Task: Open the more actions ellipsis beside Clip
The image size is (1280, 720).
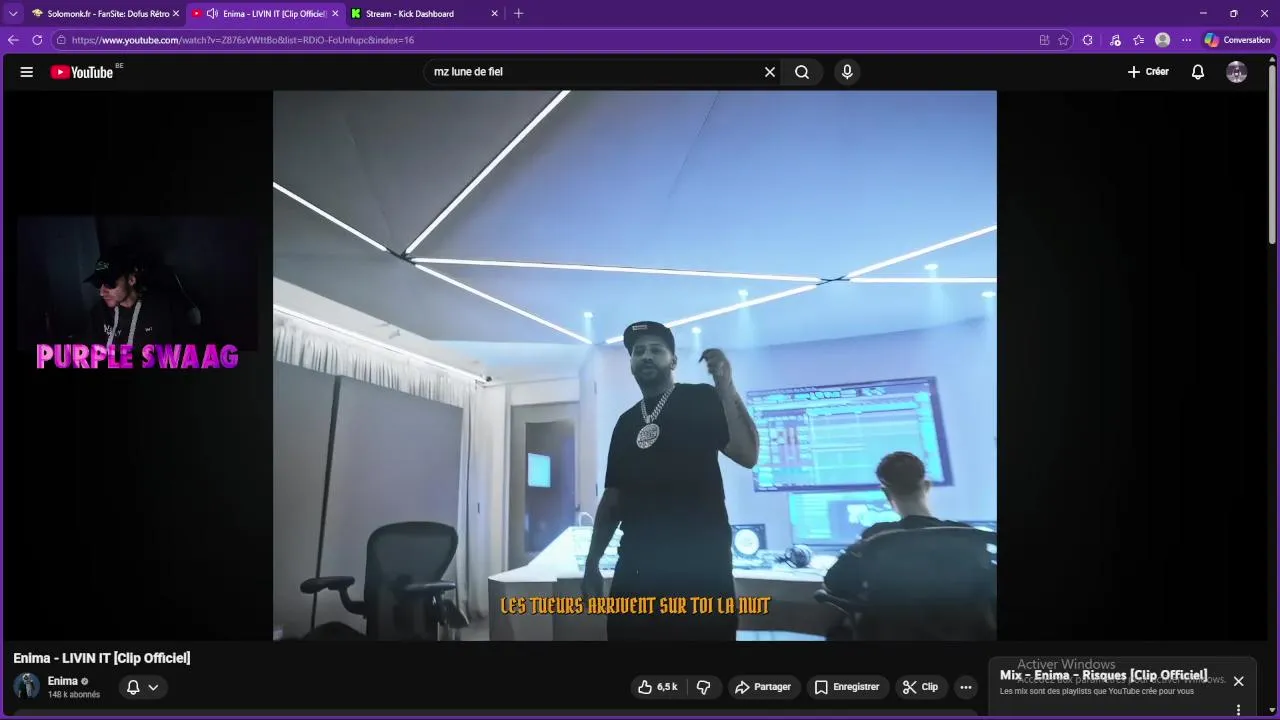Action: click(965, 687)
